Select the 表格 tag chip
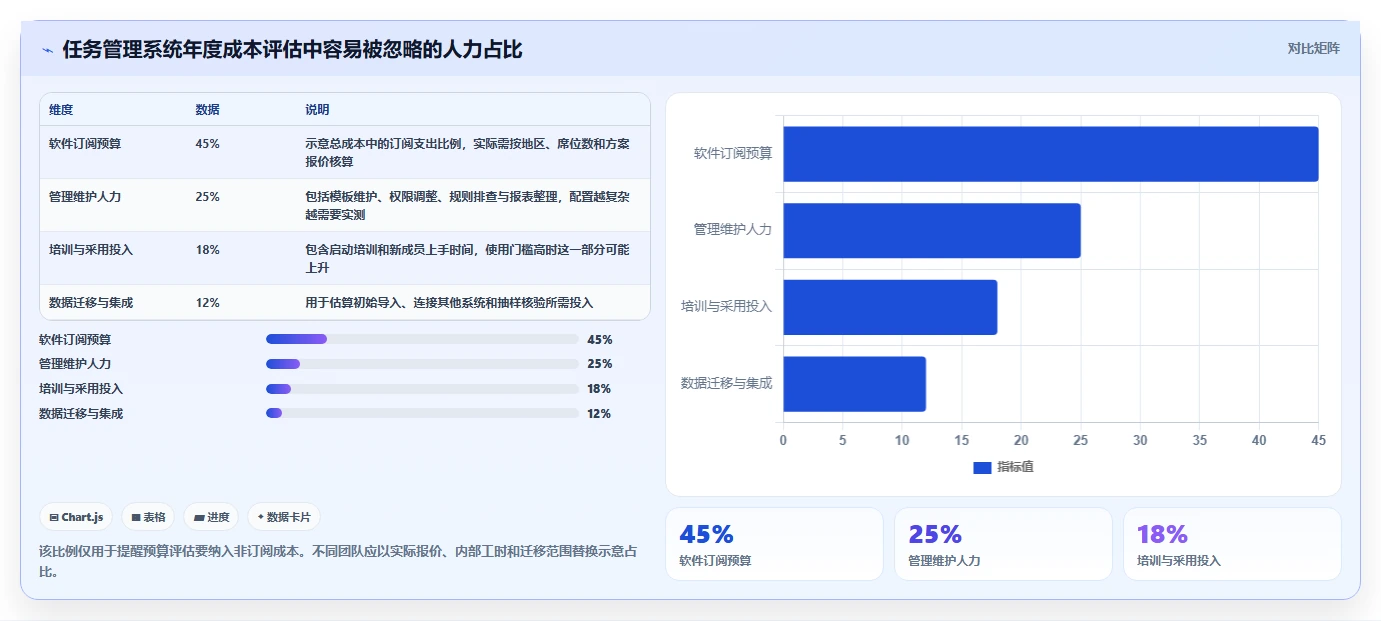The image size is (1381, 621). 148,517
